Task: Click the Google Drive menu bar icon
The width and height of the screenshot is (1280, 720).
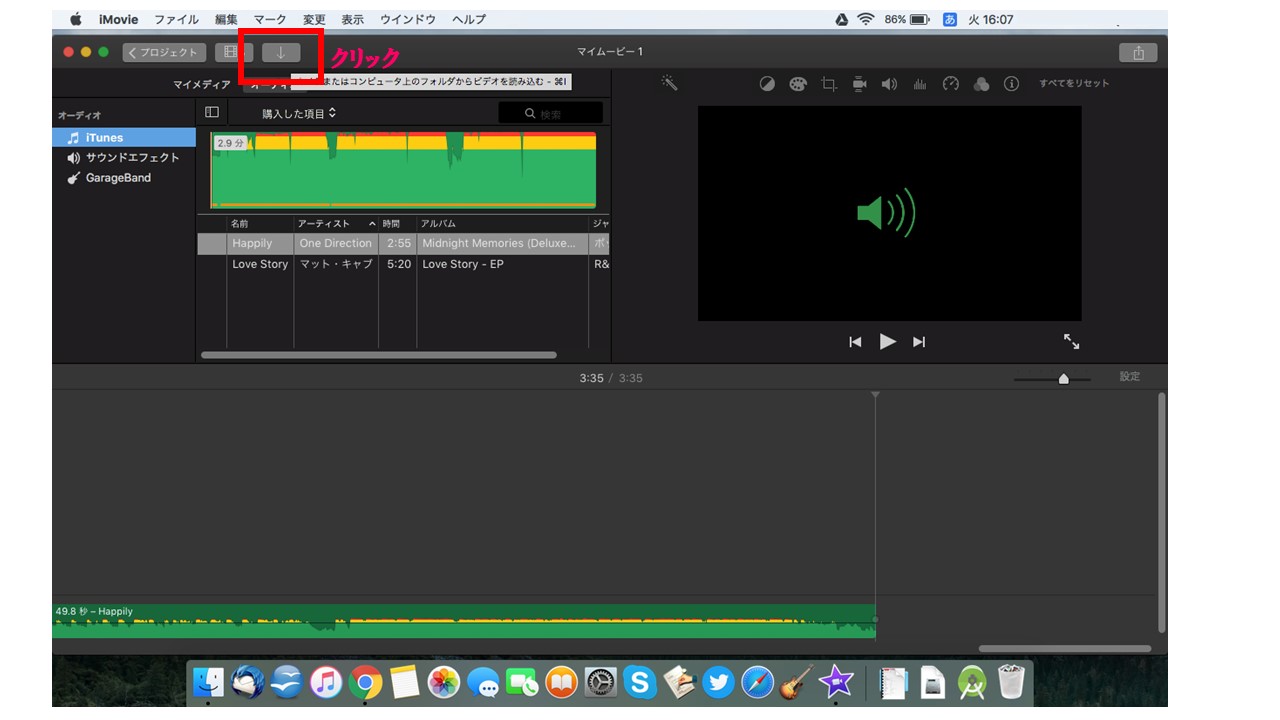Action: [841, 20]
